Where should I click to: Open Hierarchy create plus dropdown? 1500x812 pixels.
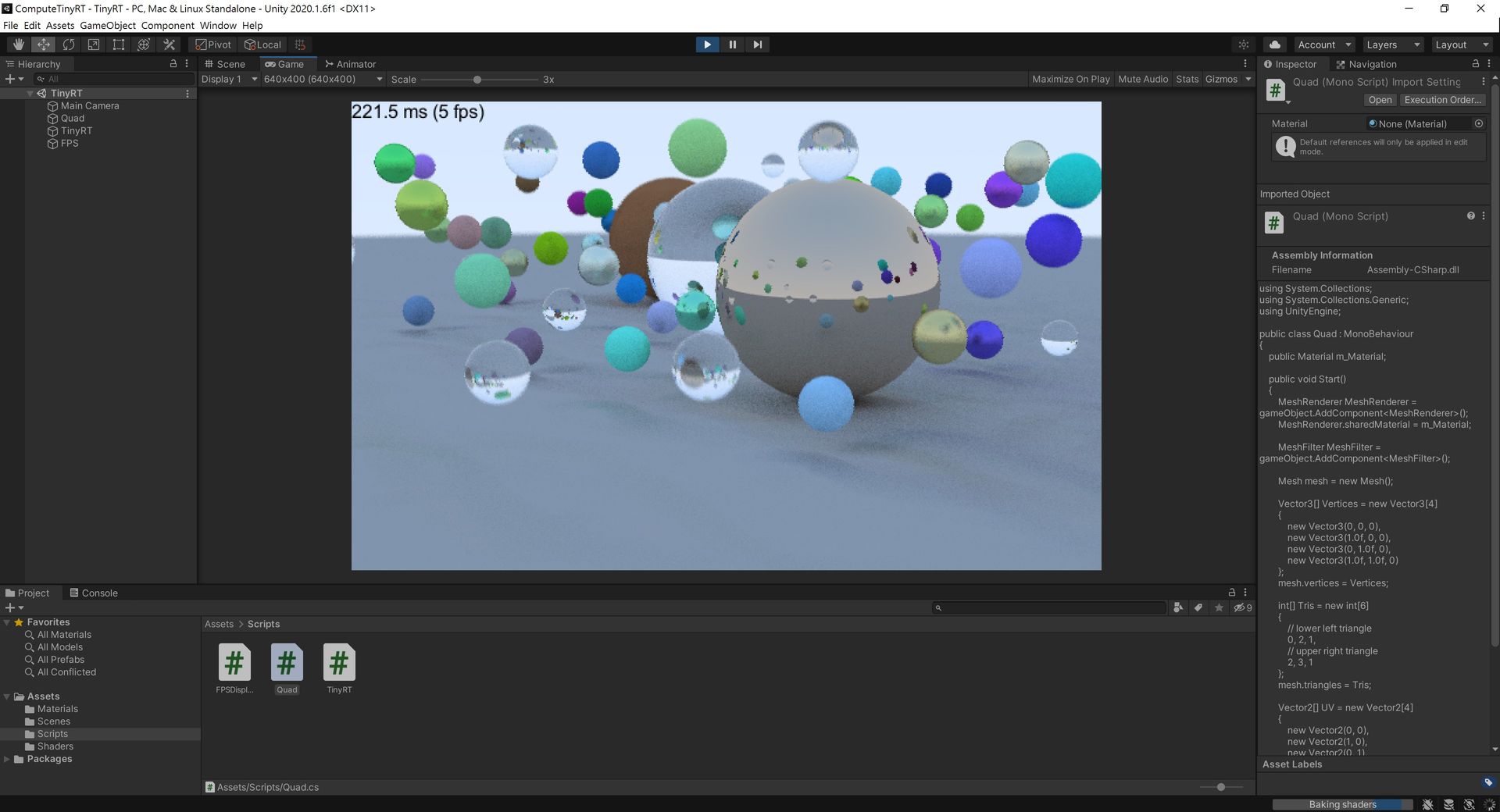[14, 79]
